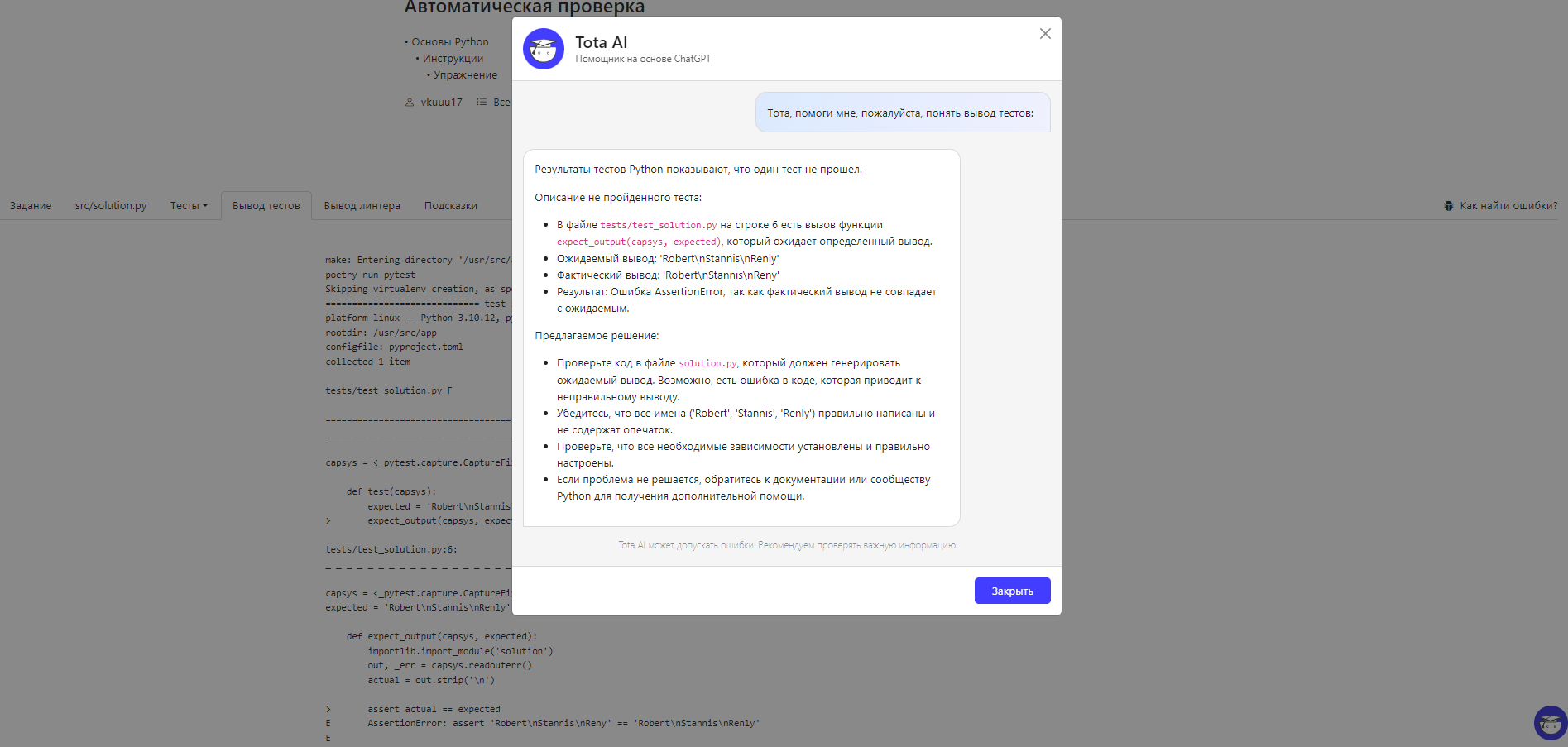Switch to the "Задание" tab
Image resolution: width=1568 pixels, height=747 pixels.
point(31,206)
